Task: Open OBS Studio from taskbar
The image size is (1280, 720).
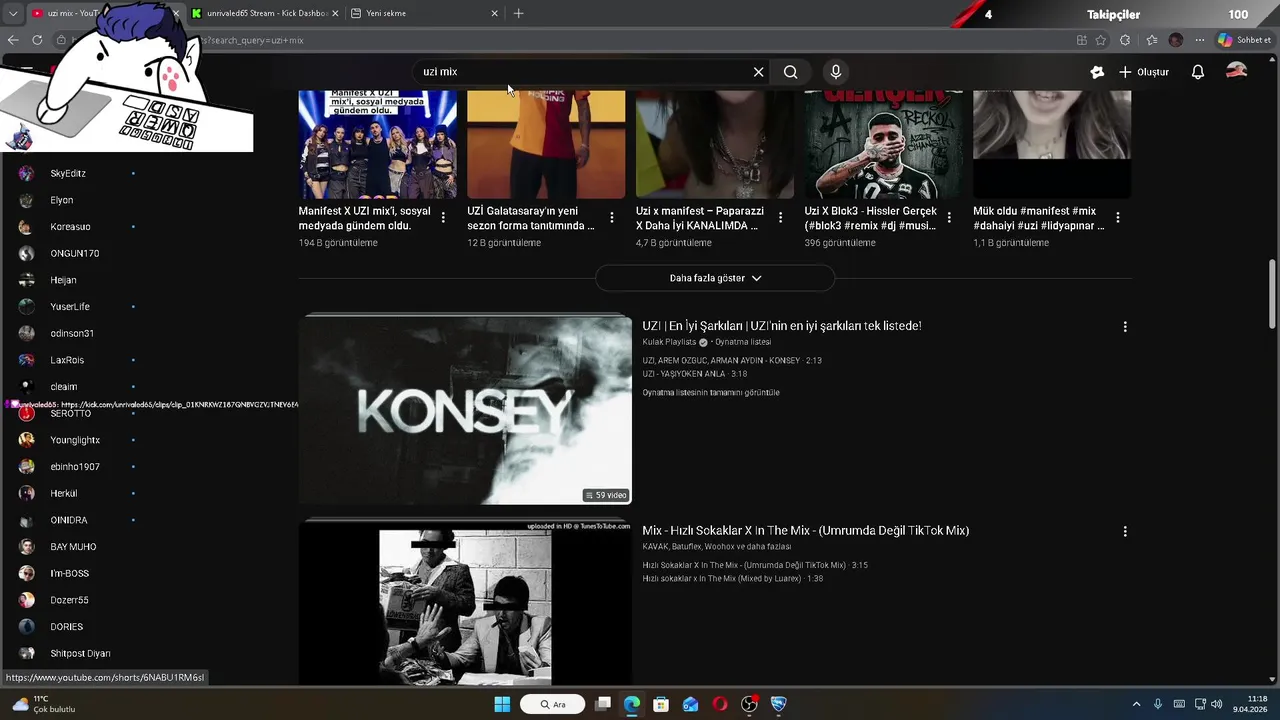Action: (749, 704)
